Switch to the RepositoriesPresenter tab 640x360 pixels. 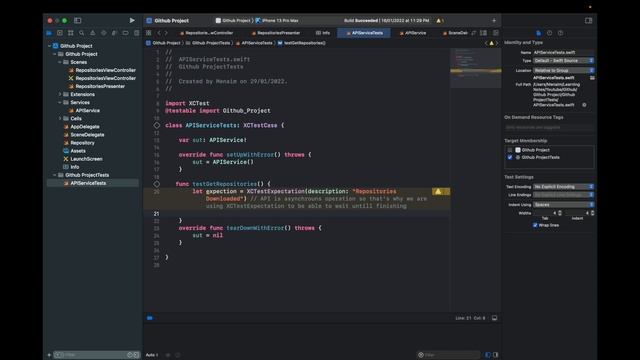(x=276, y=33)
